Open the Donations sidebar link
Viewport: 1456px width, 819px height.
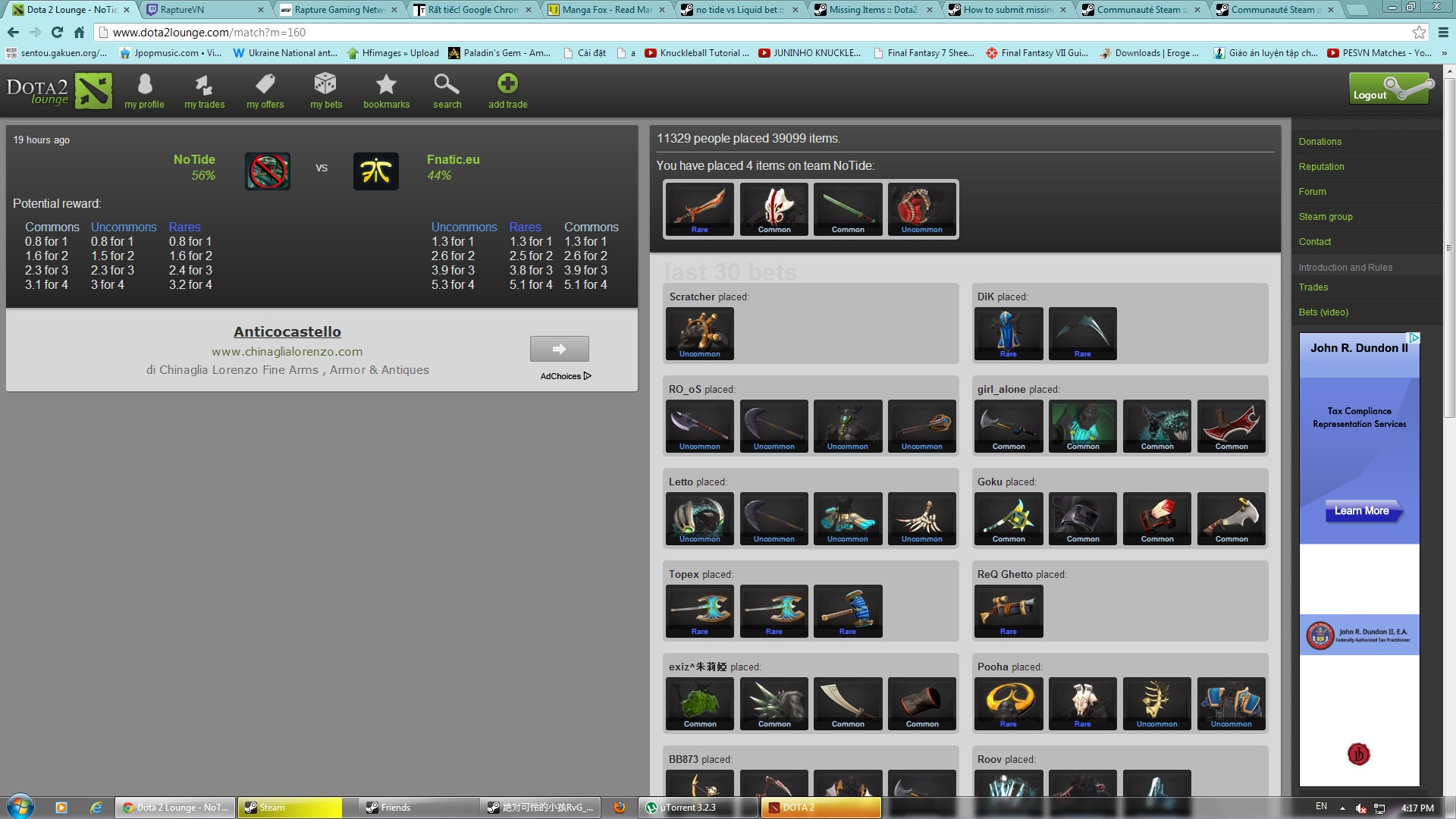pyautogui.click(x=1319, y=142)
